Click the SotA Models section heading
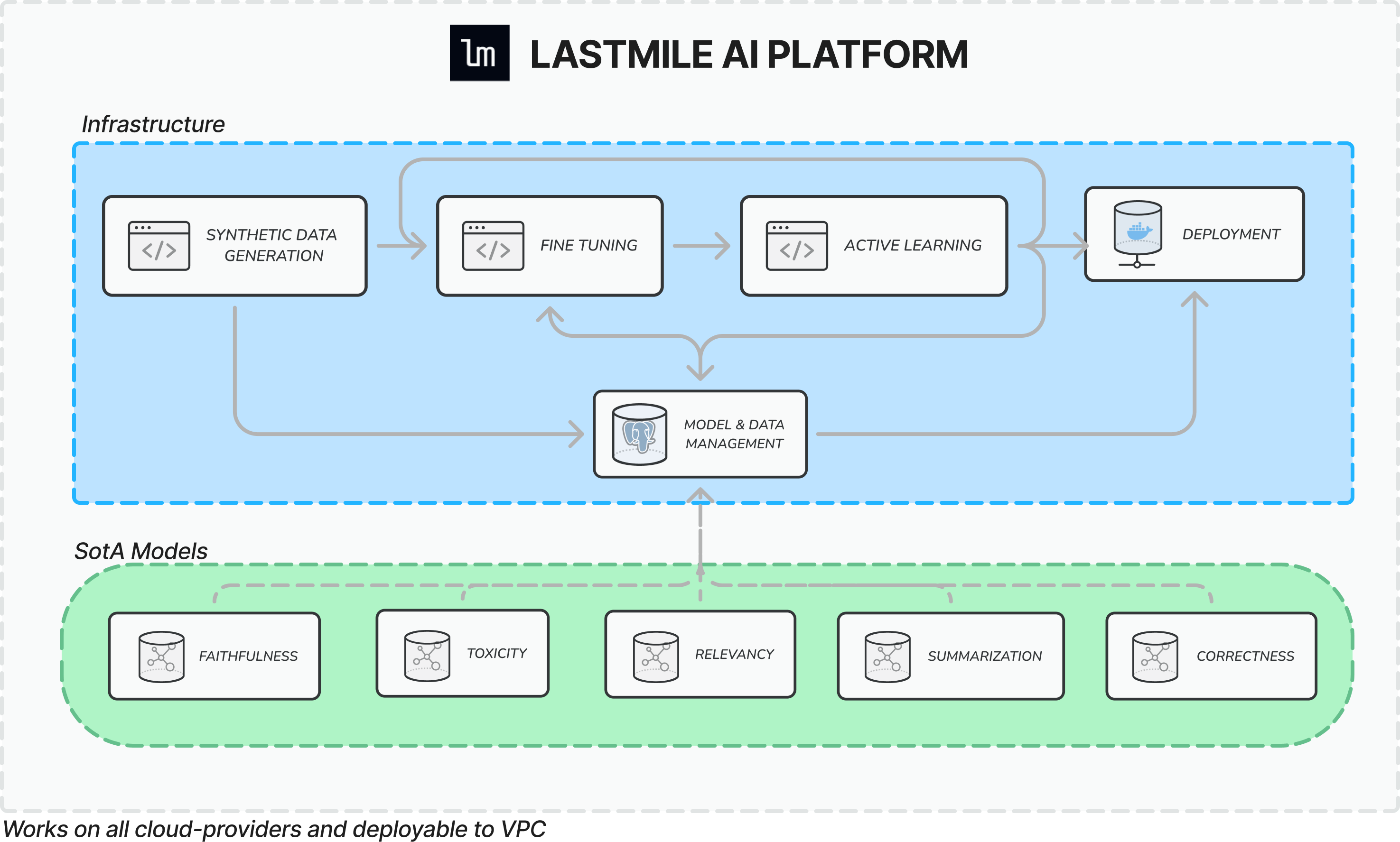This screenshot has width=1400, height=842. tap(141, 551)
